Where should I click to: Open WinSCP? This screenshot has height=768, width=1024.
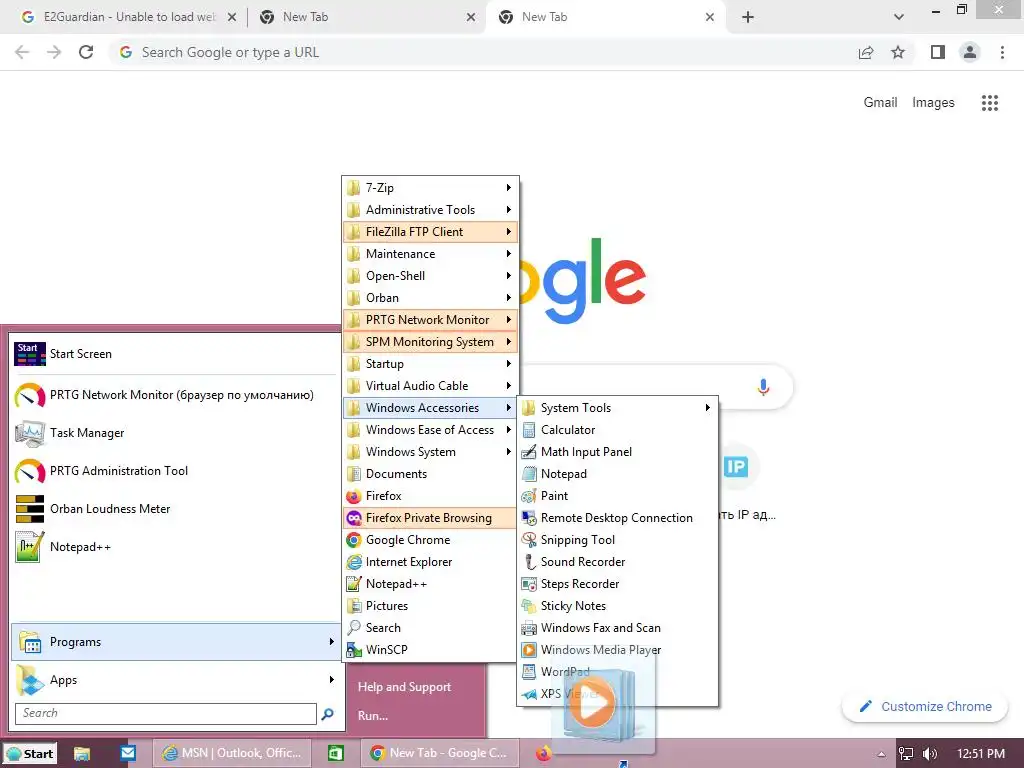click(x=430, y=650)
